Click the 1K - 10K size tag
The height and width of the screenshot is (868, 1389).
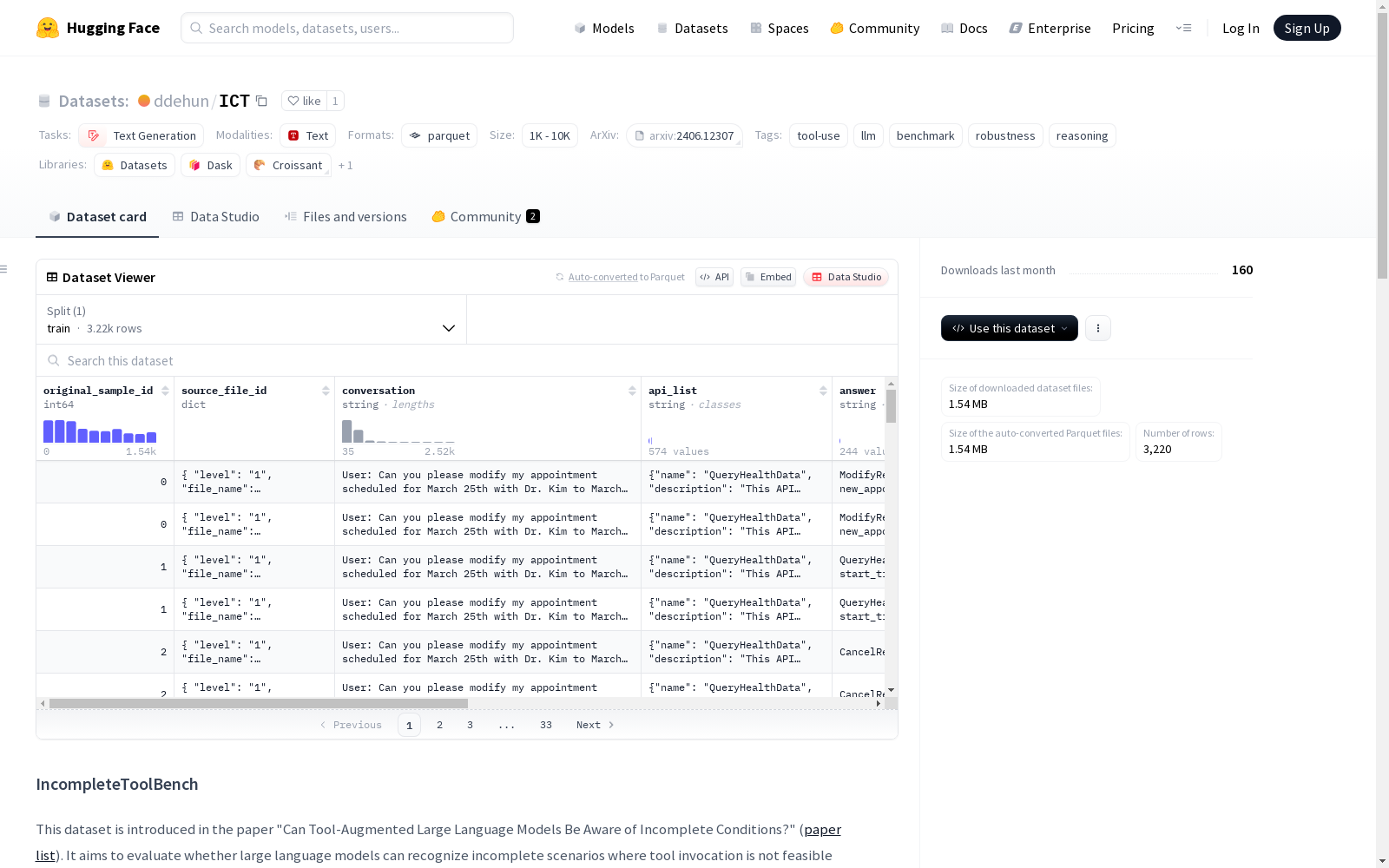[550, 135]
